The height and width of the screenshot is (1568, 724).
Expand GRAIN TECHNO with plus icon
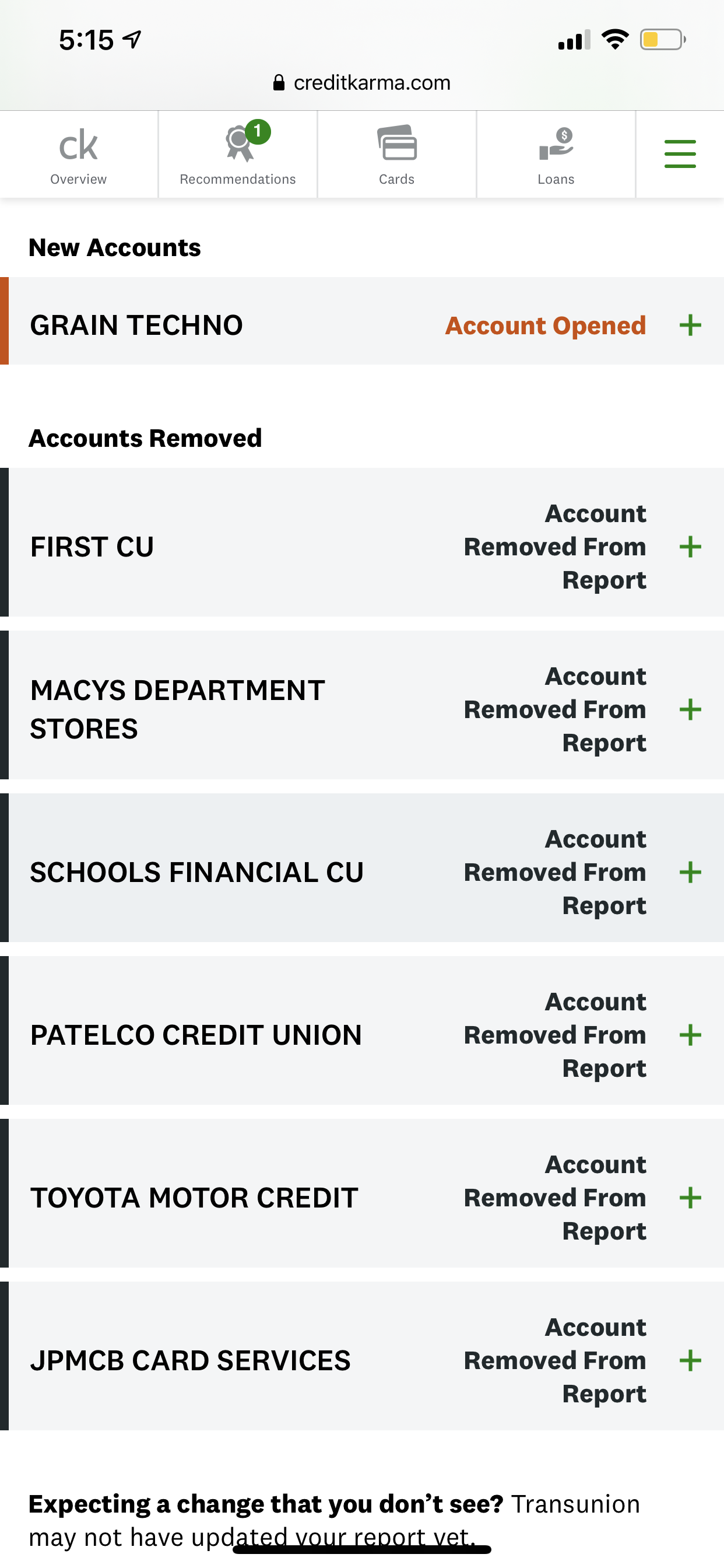690,325
